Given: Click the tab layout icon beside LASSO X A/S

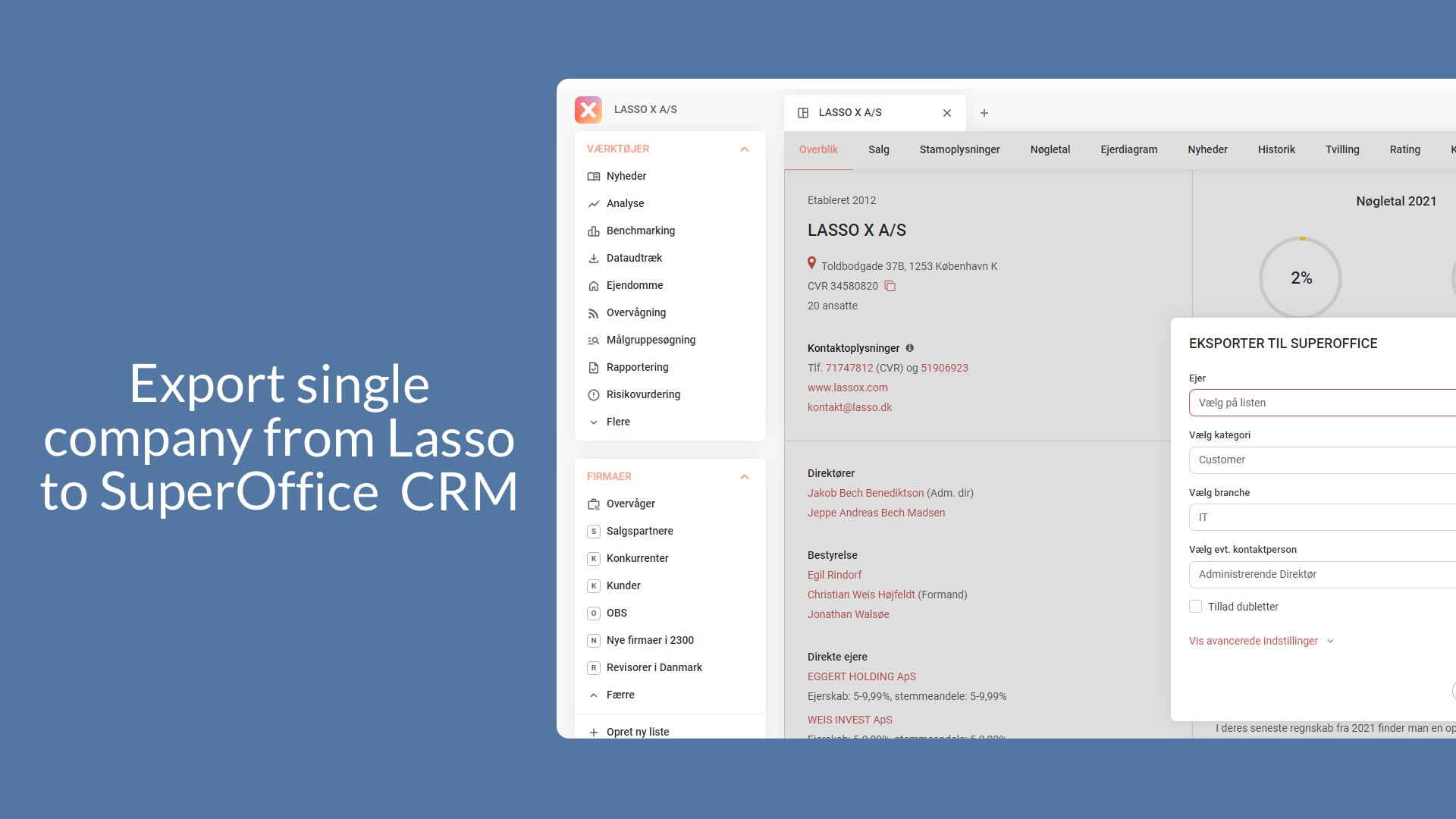Looking at the screenshot, I should coord(803,113).
